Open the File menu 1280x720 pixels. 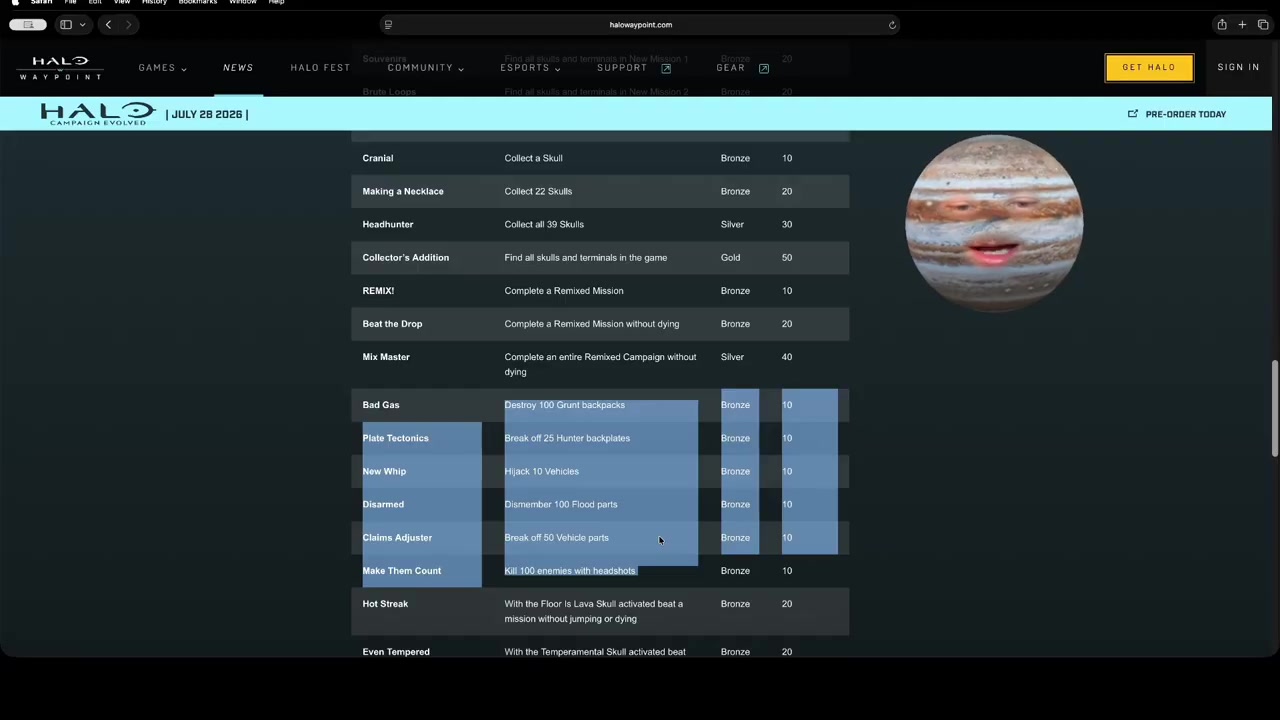pyautogui.click(x=70, y=2)
